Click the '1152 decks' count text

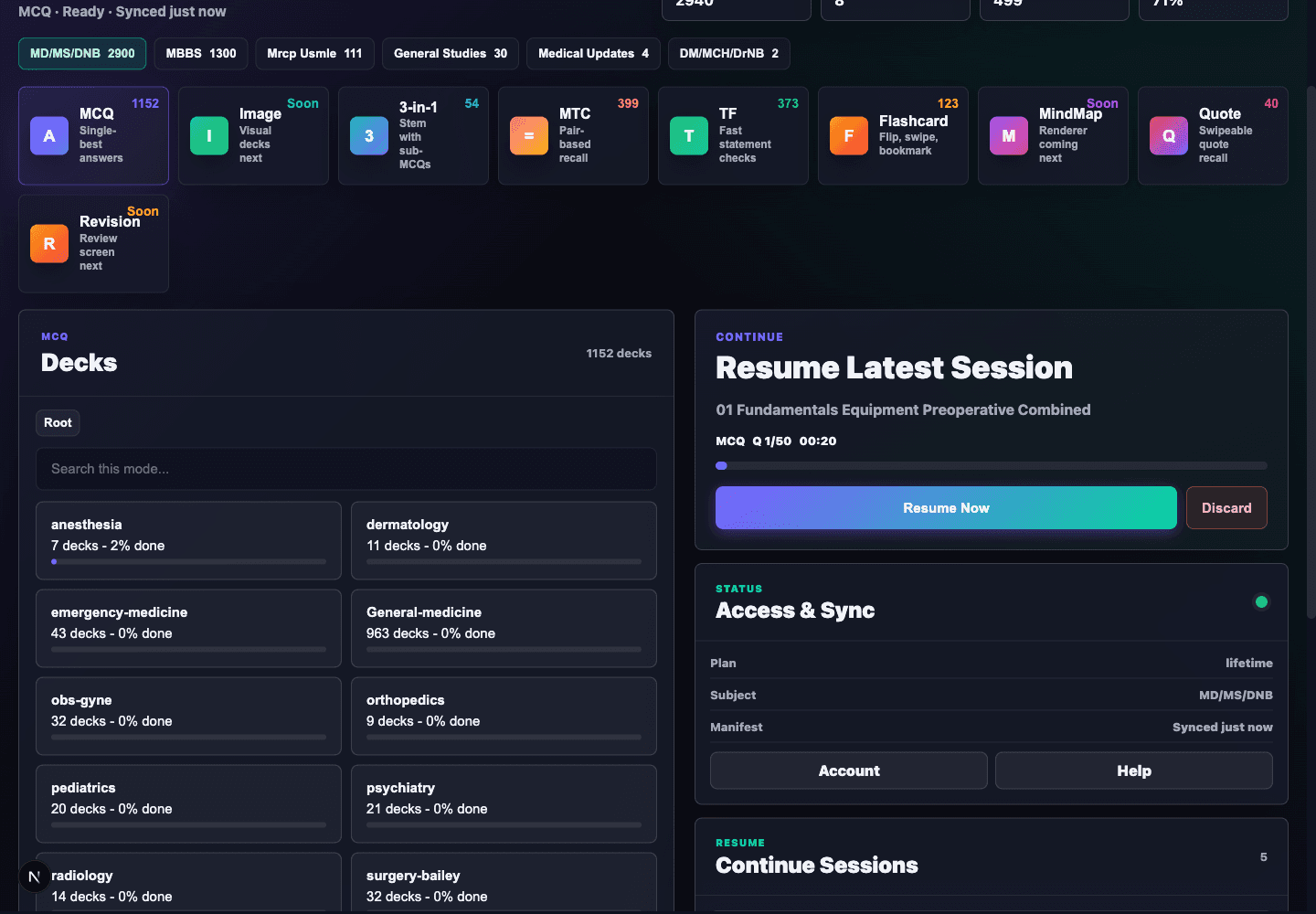[x=619, y=354]
